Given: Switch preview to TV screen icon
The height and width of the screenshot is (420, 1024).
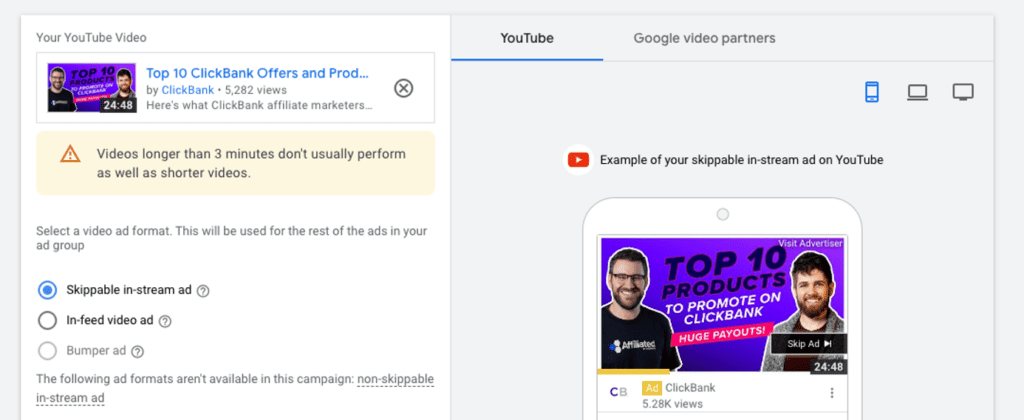Looking at the screenshot, I should click(x=963, y=92).
